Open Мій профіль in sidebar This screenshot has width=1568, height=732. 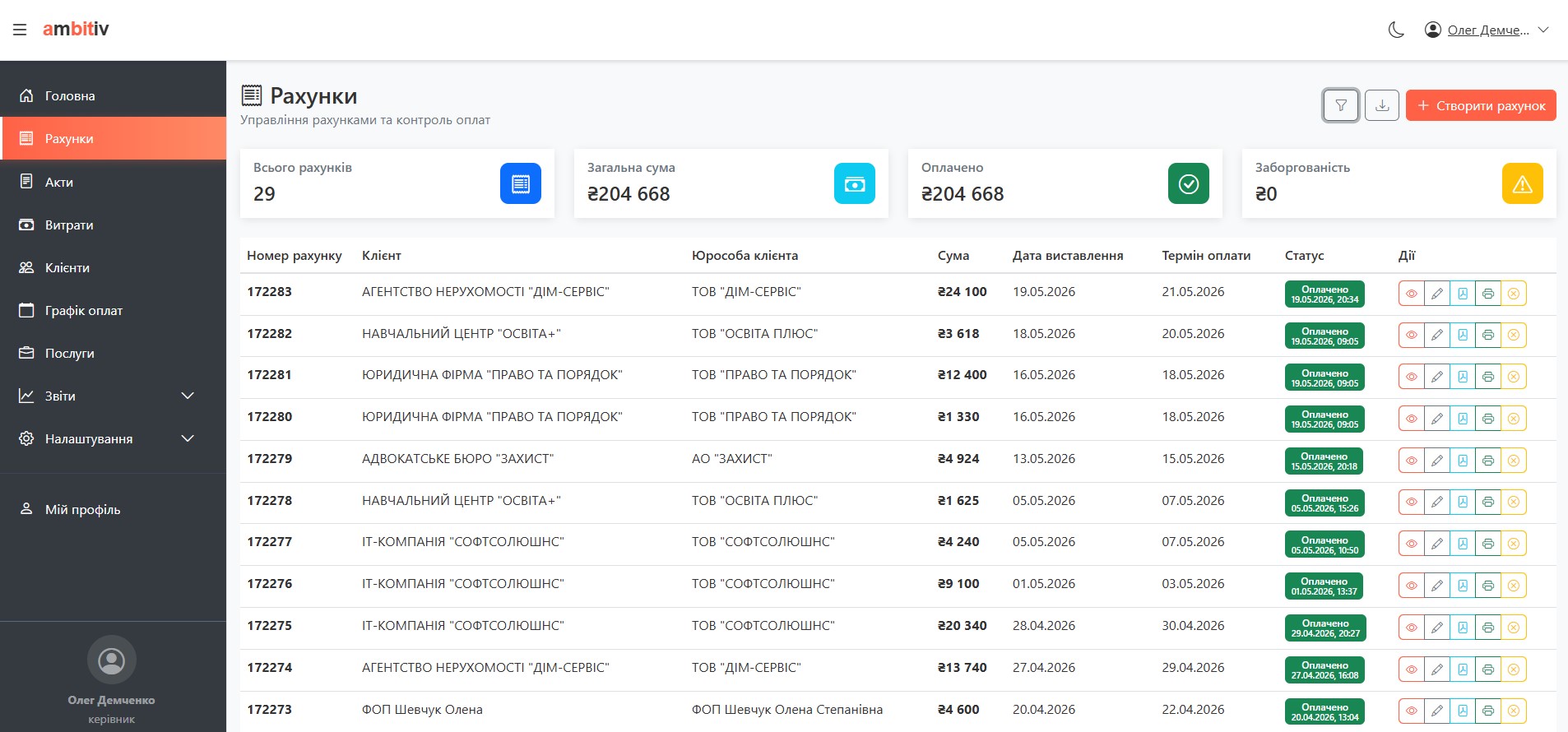coord(113,509)
